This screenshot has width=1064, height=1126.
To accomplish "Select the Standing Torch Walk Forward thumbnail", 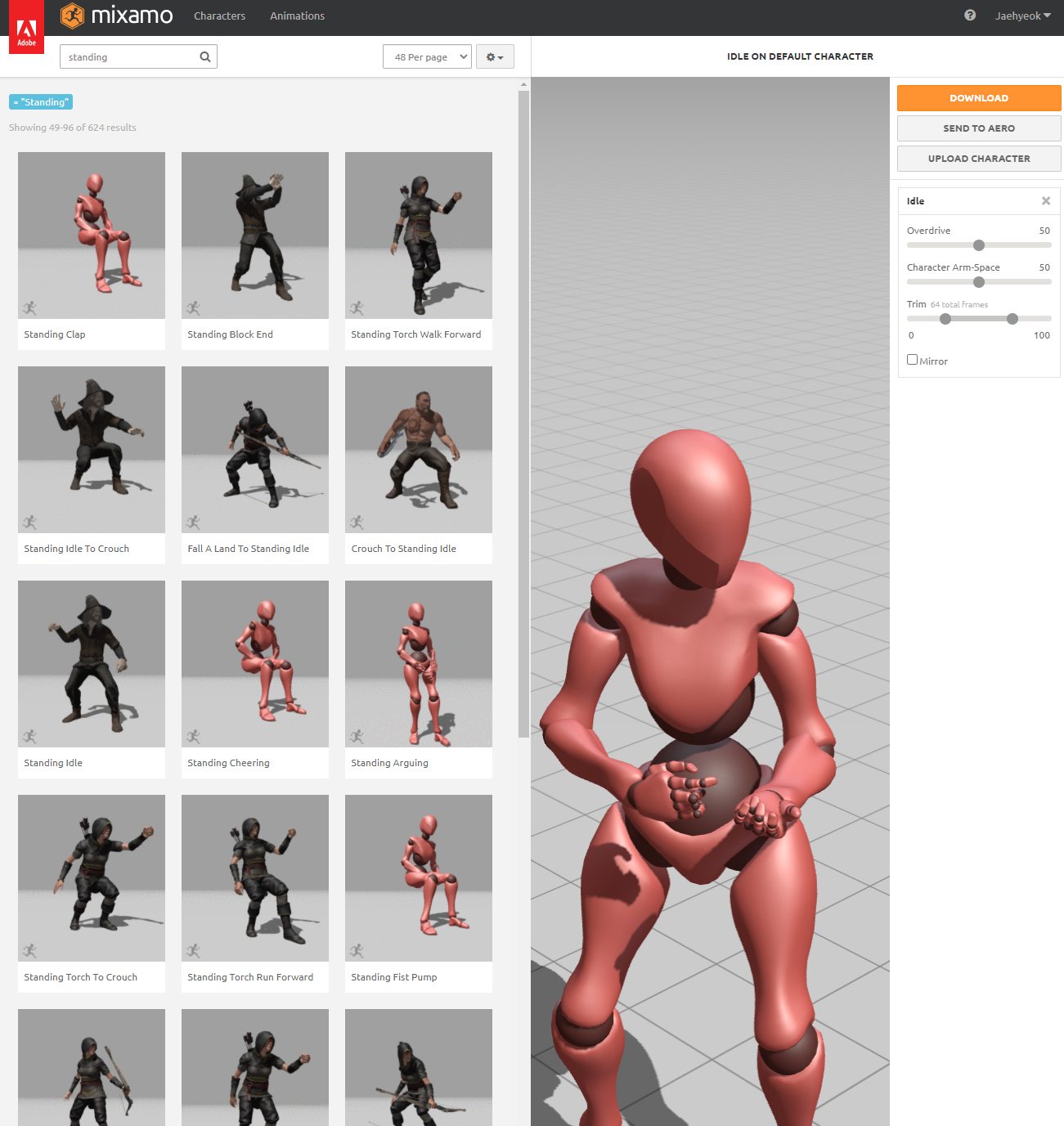I will 419,236.
